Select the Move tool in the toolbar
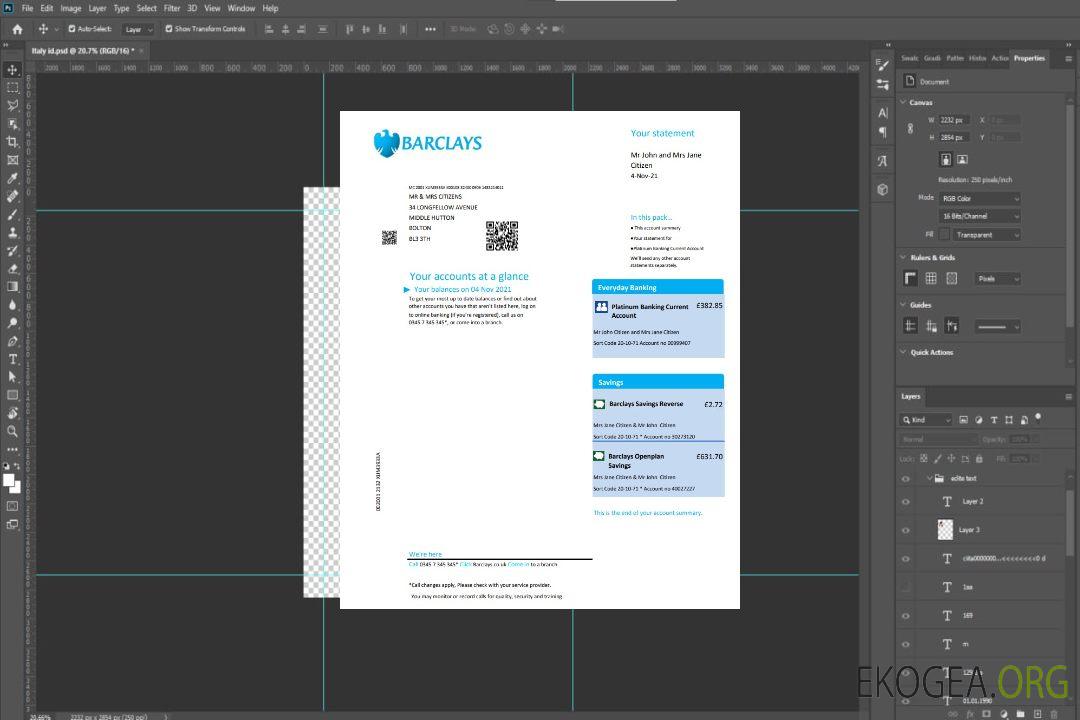This screenshot has height=720, width=1080. 12,70
